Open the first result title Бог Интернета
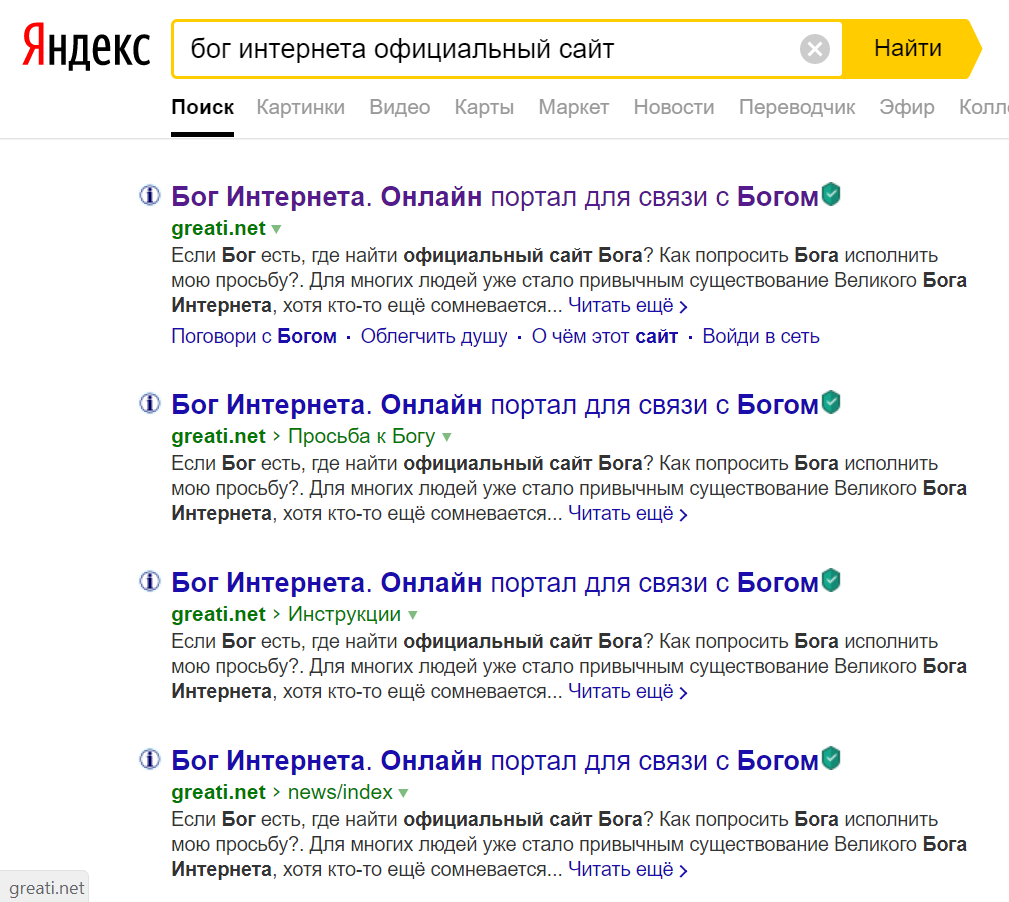 tap(494, 197)
